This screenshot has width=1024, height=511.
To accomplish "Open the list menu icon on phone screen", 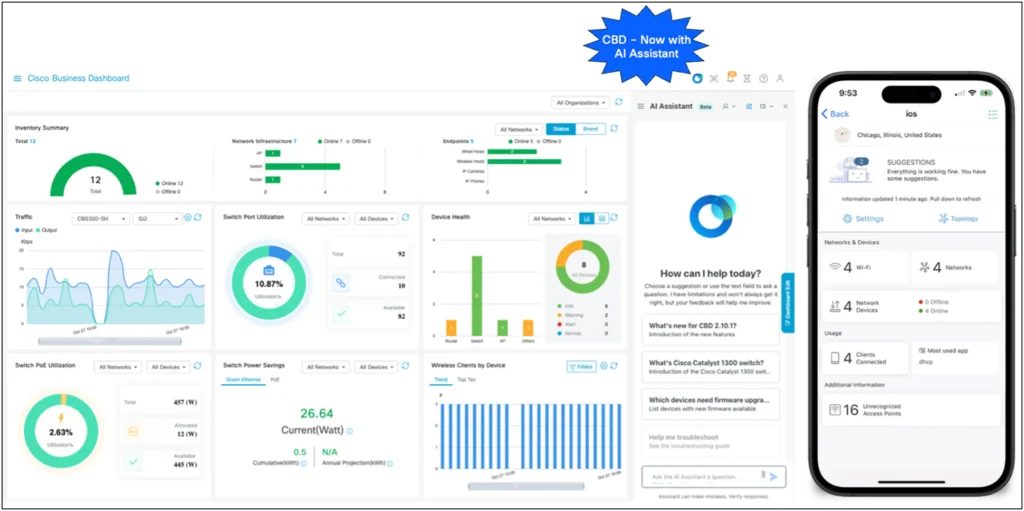I will tap(993, 114).
